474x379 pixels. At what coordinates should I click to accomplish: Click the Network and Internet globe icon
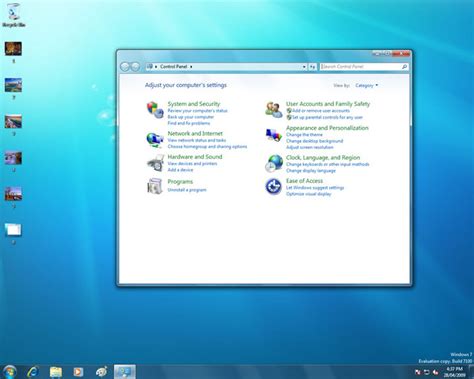[x=155, y=140]
